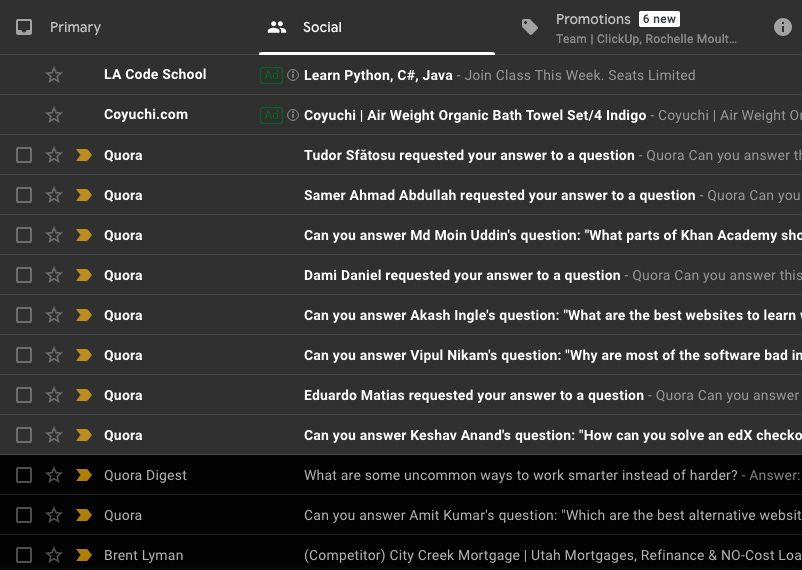Select the Keshav Anand email checkbox

24,435
